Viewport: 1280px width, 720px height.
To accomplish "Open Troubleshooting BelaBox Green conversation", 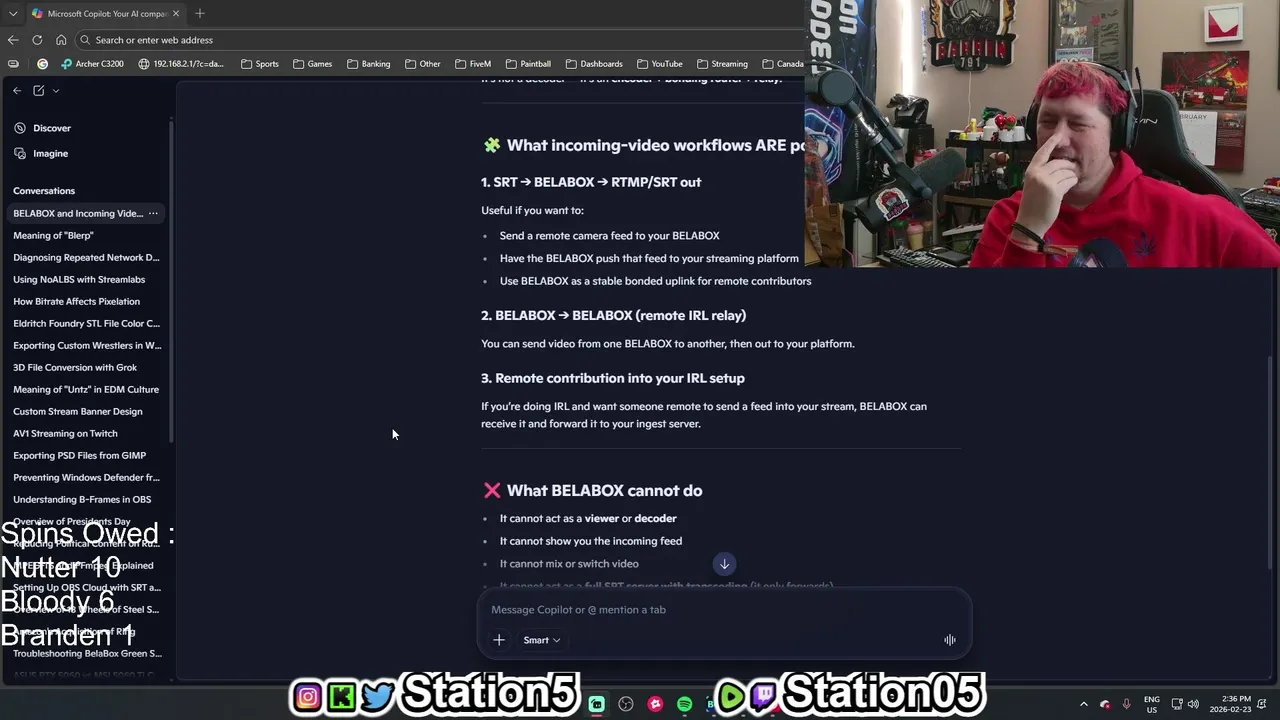I will click(x=87, y=653).
